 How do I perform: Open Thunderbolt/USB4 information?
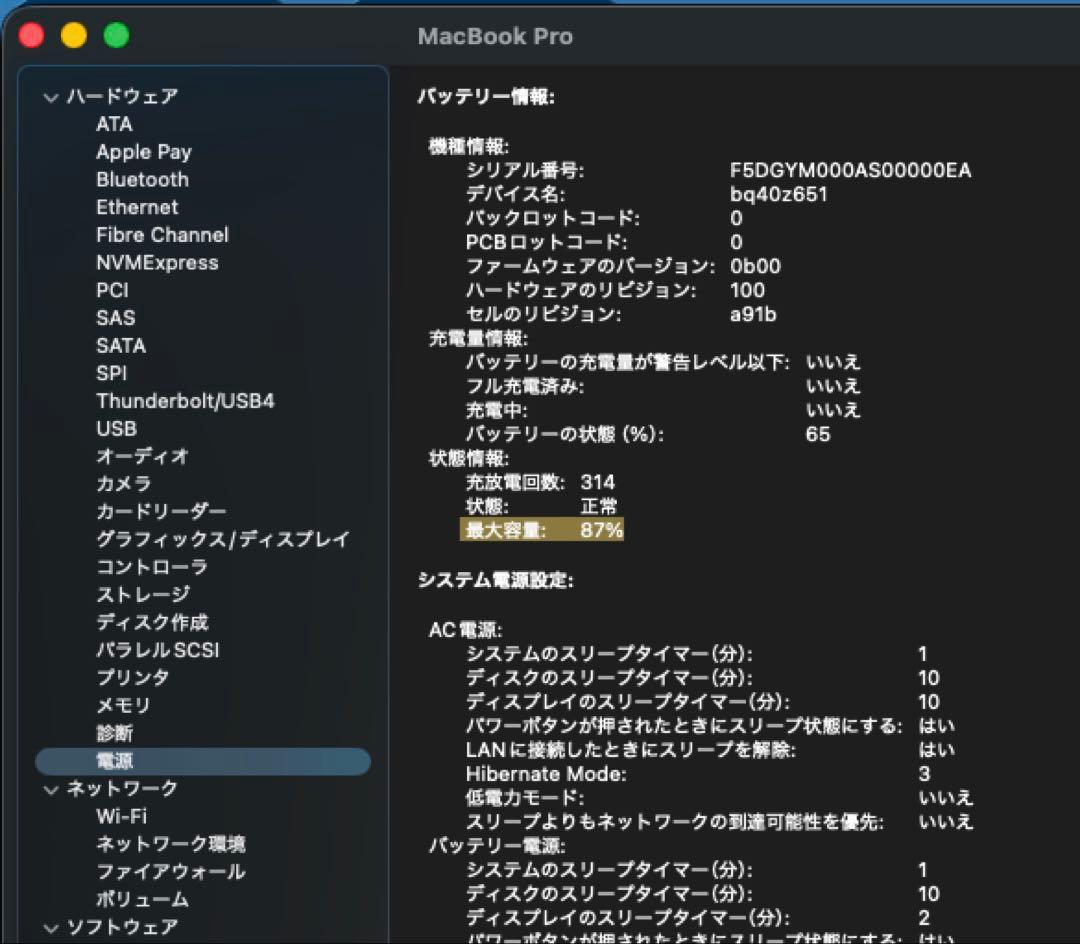pos(185,401)
